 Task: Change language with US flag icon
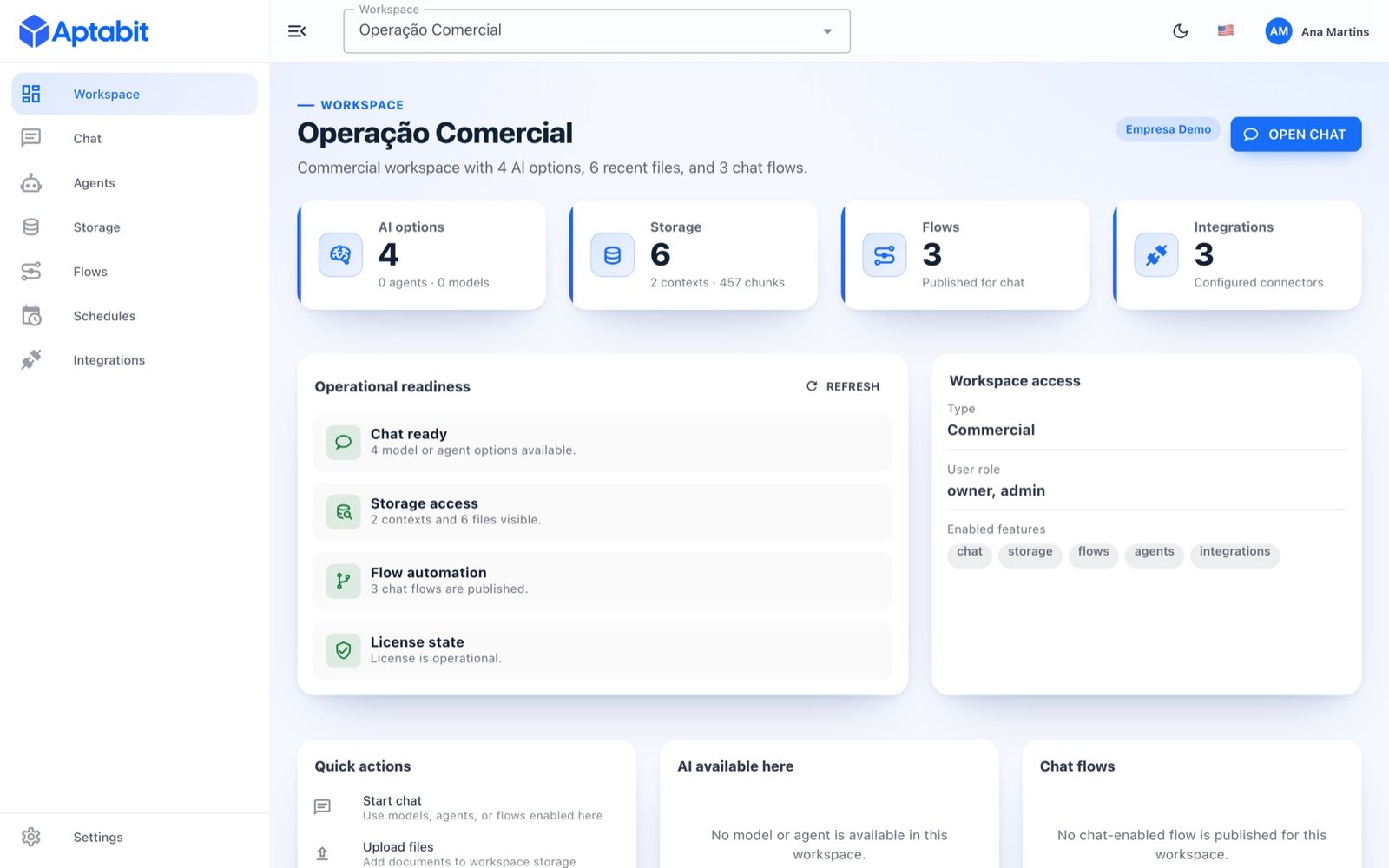[1226, 30]
